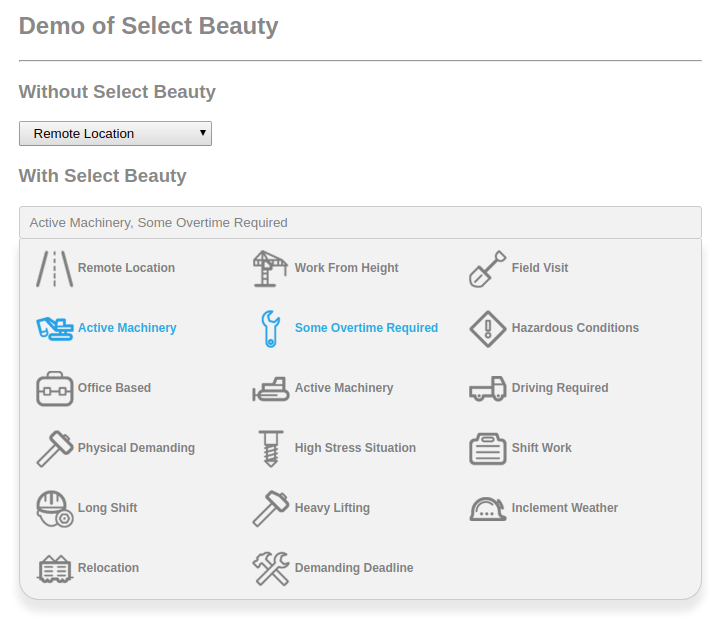
Task: Select the Remote Location label
Action: tap(126, 268)
